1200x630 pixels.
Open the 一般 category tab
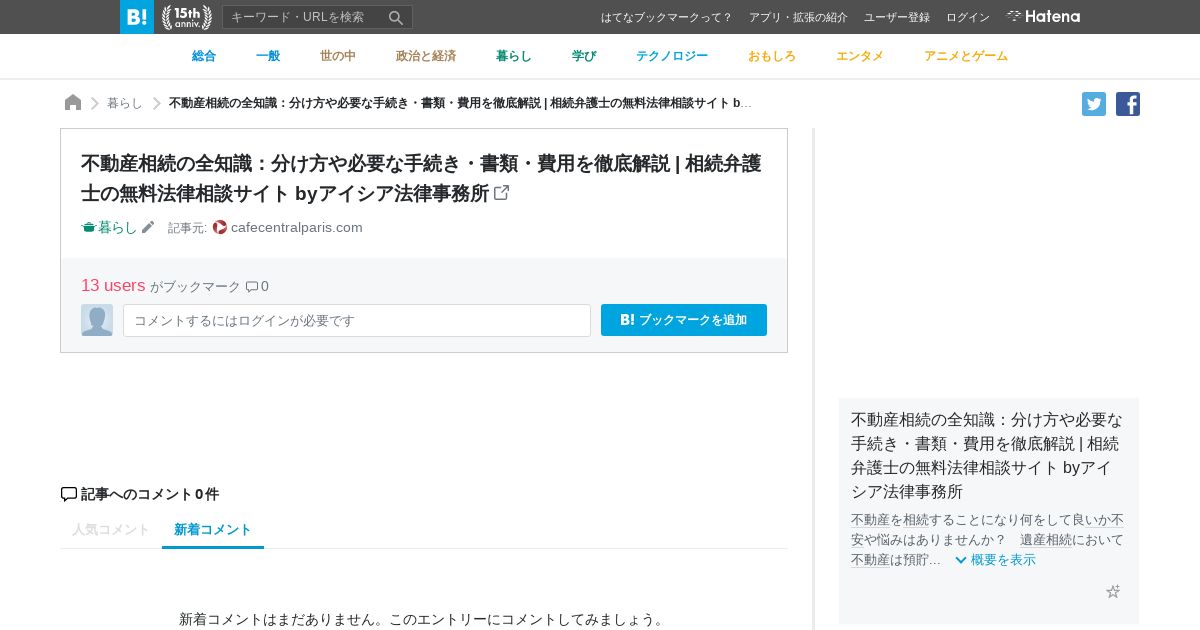point(268,56)
